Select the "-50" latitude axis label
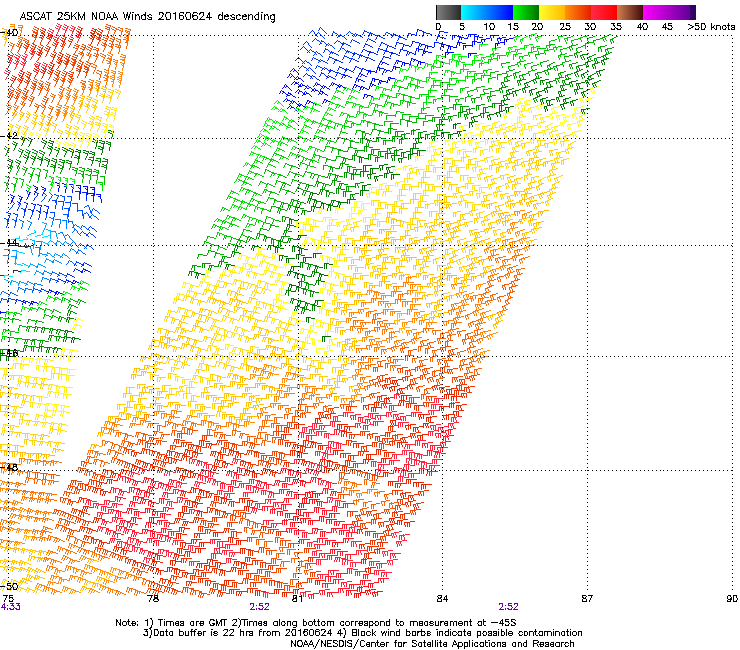 click(x=10, y=586)
